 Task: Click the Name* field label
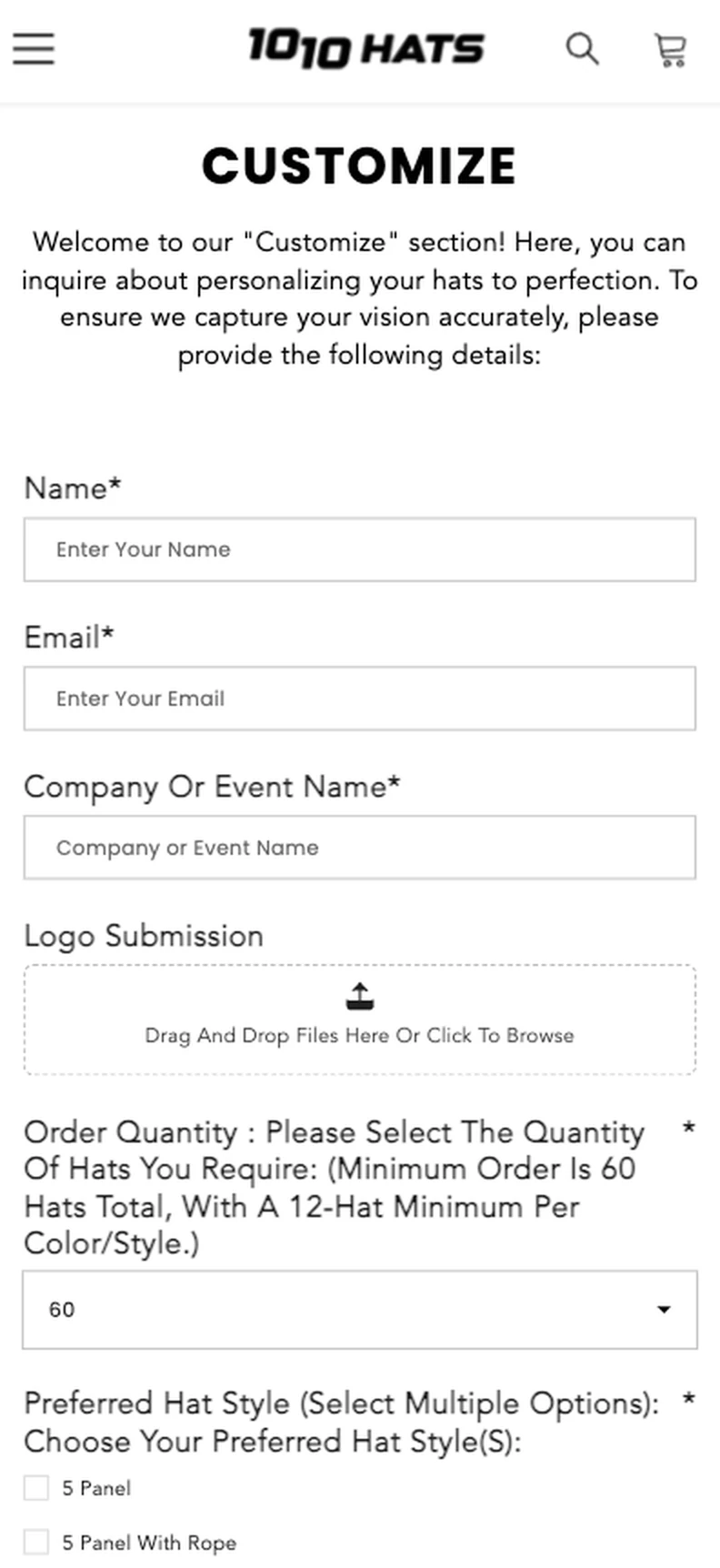pyautogui.click(x=73, y=488)
